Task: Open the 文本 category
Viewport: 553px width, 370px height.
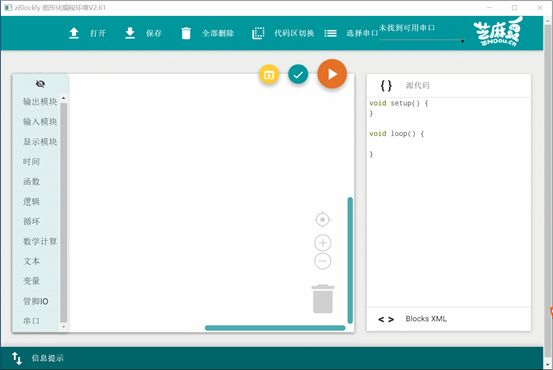Action: [x=31, y=261]
